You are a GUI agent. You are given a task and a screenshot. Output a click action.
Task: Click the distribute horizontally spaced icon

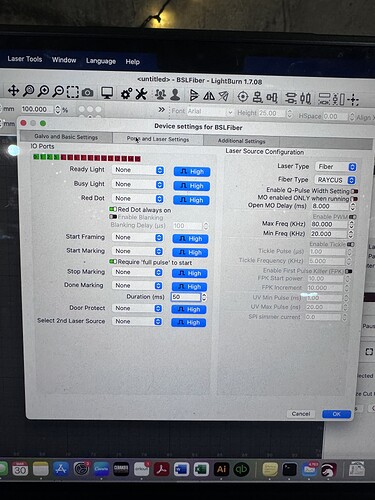pos(291,98)
